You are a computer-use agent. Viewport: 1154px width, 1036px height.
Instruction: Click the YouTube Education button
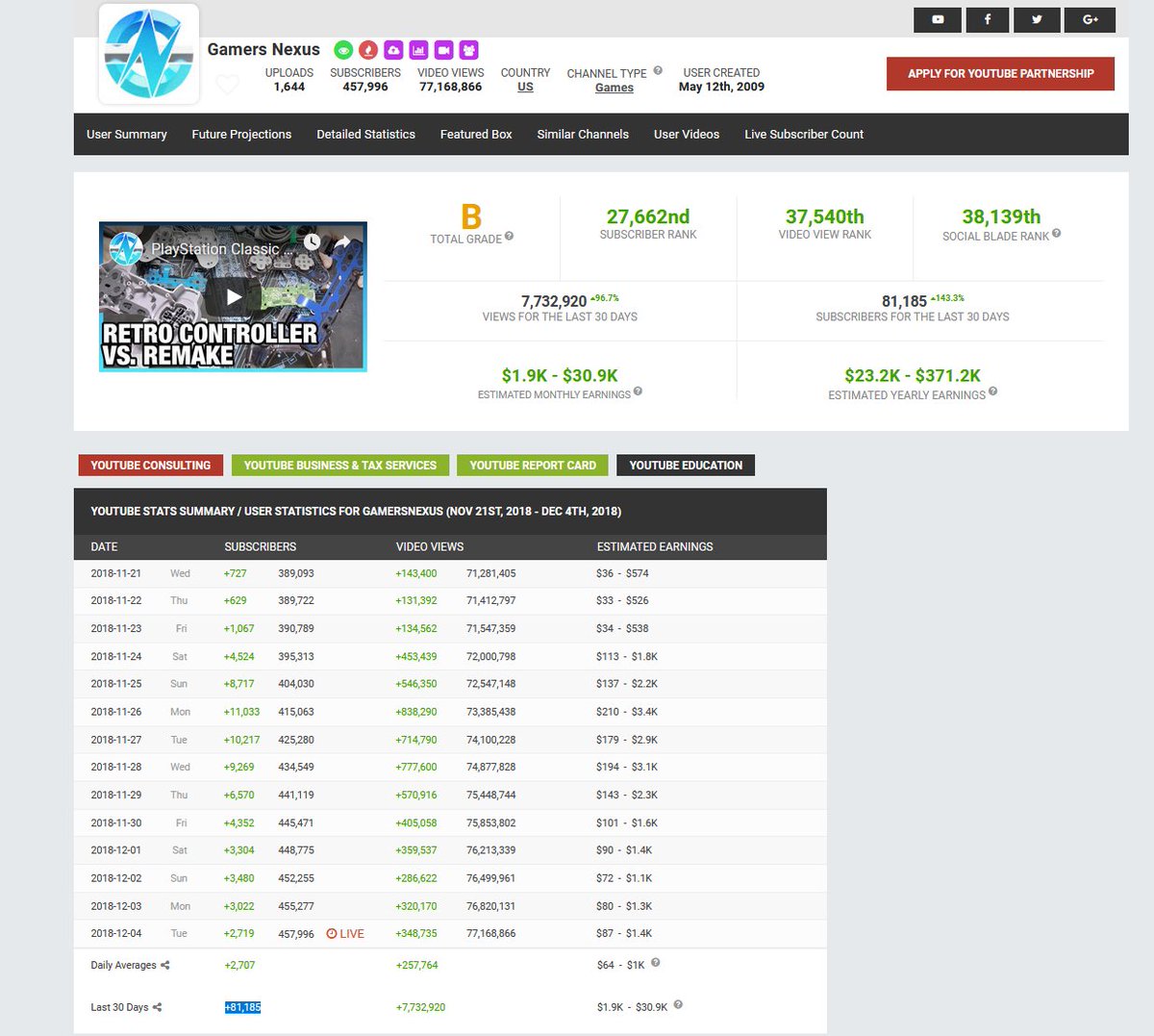click(686, 466)
